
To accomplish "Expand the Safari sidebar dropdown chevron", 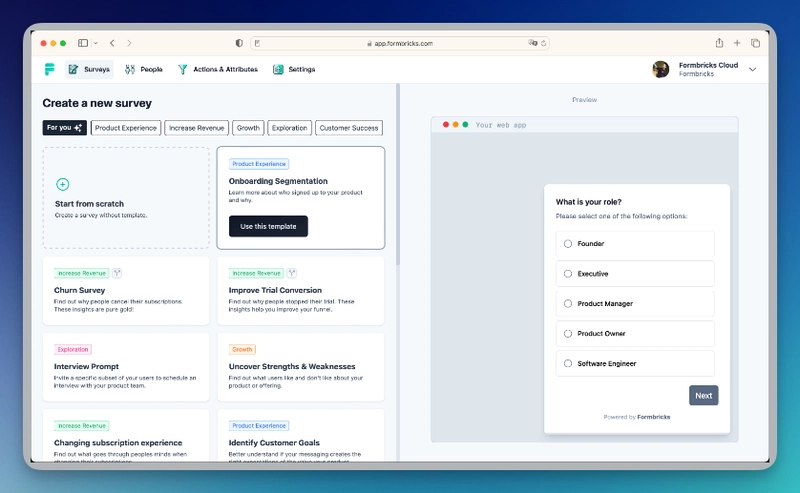I will [95, 43].
